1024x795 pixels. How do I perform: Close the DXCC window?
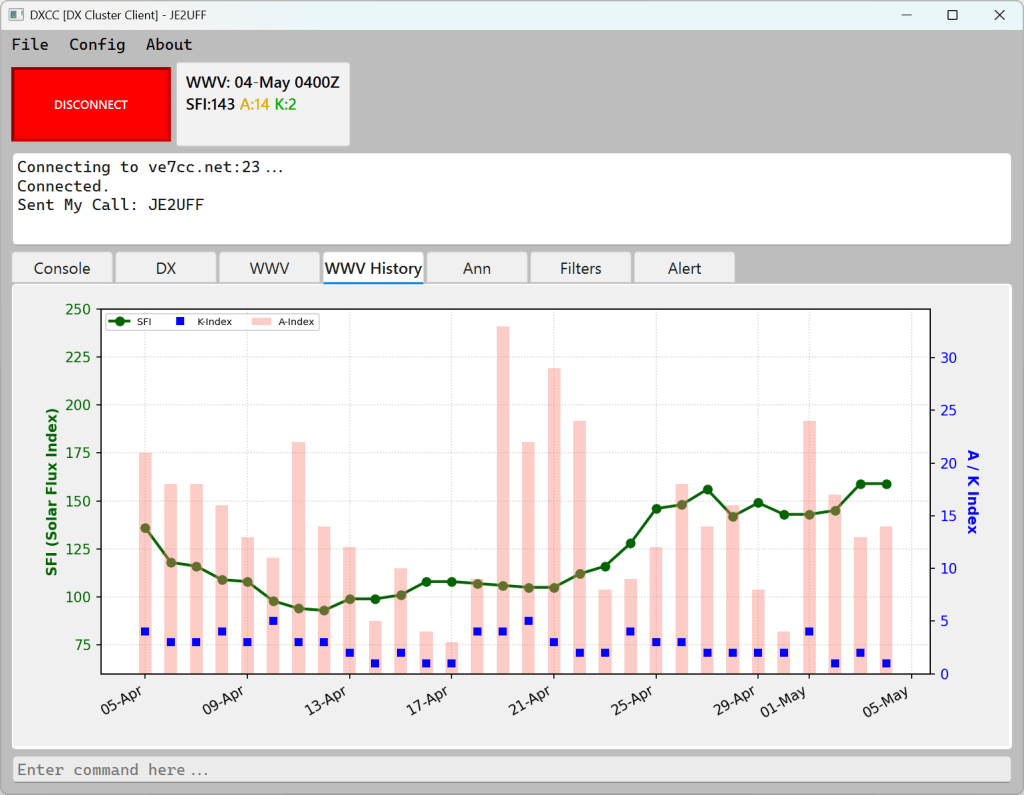(999, 15)
